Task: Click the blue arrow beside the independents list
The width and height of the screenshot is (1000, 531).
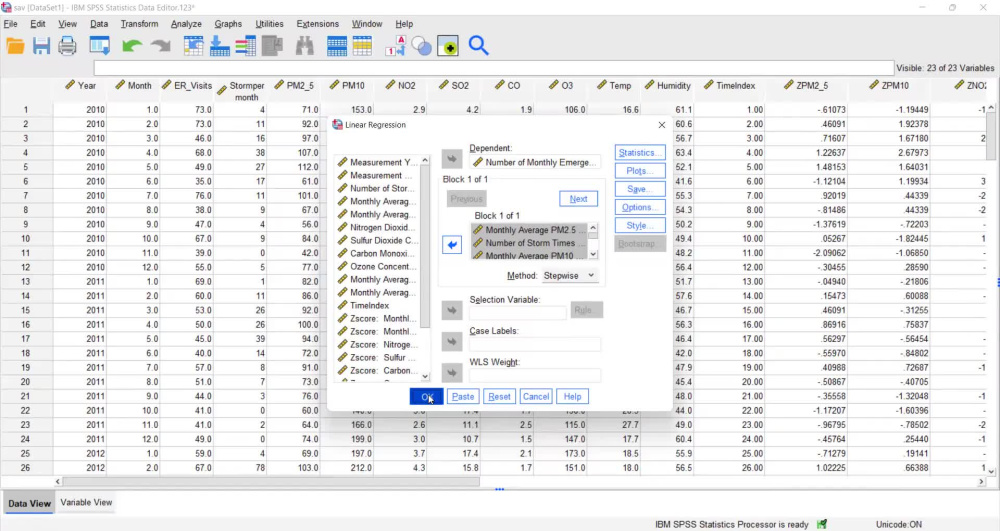Action: 452,245
